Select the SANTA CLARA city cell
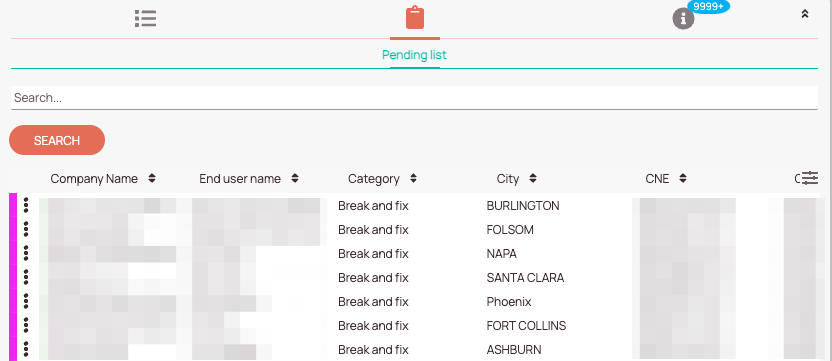 tap(525, 278)
